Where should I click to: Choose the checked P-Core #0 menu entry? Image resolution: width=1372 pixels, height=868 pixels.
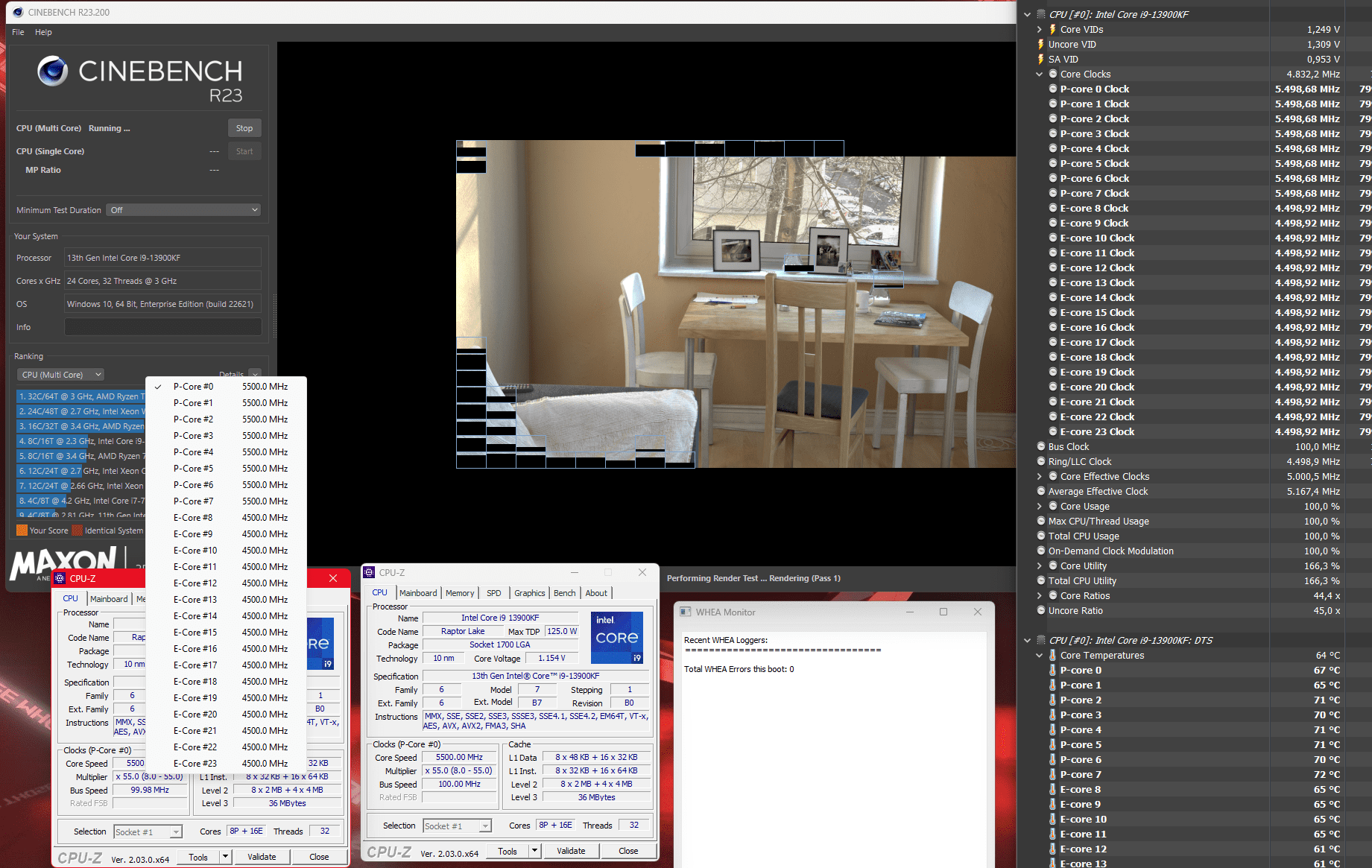click(x=227, y=387)
